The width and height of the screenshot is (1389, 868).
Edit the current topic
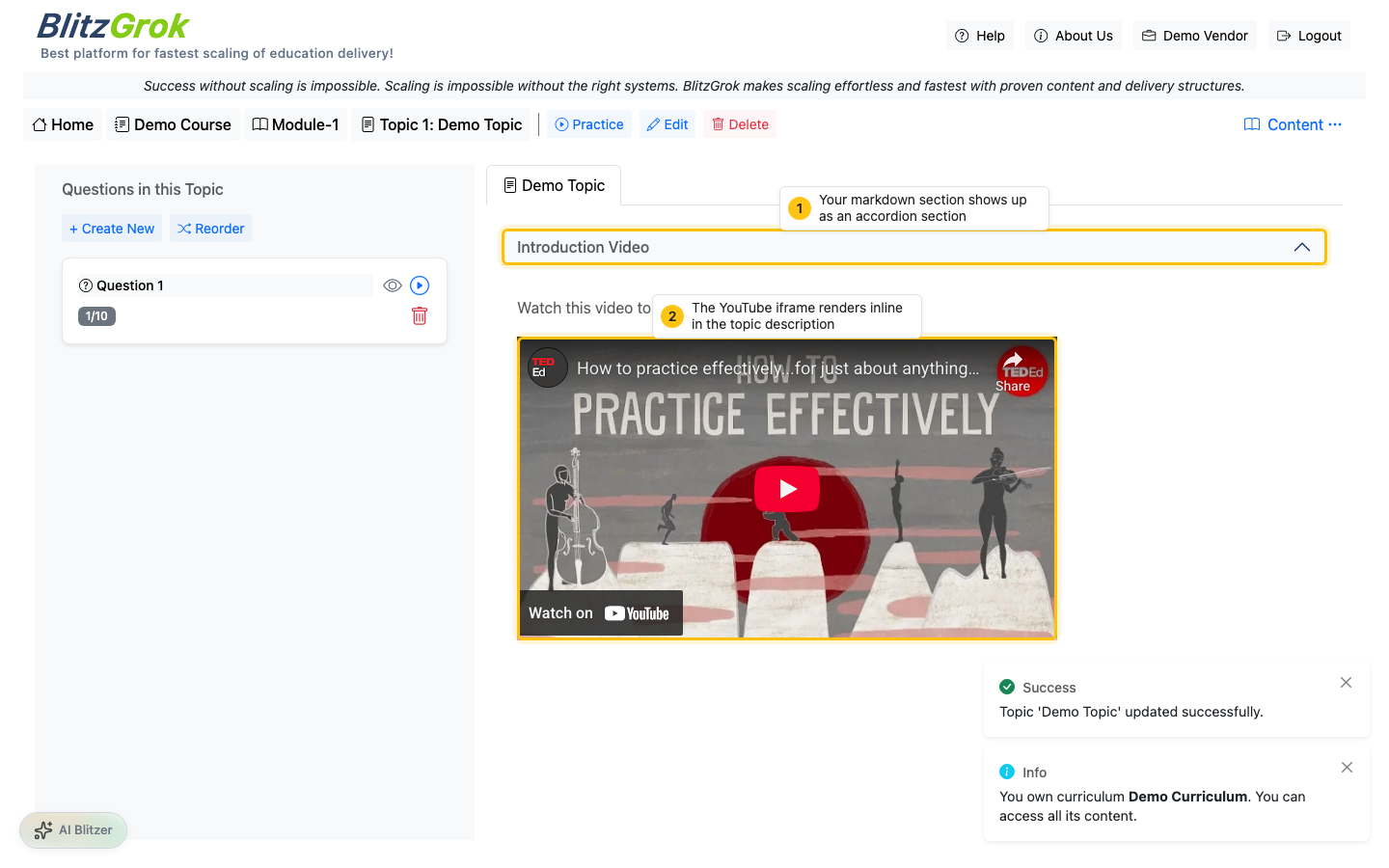667,123
